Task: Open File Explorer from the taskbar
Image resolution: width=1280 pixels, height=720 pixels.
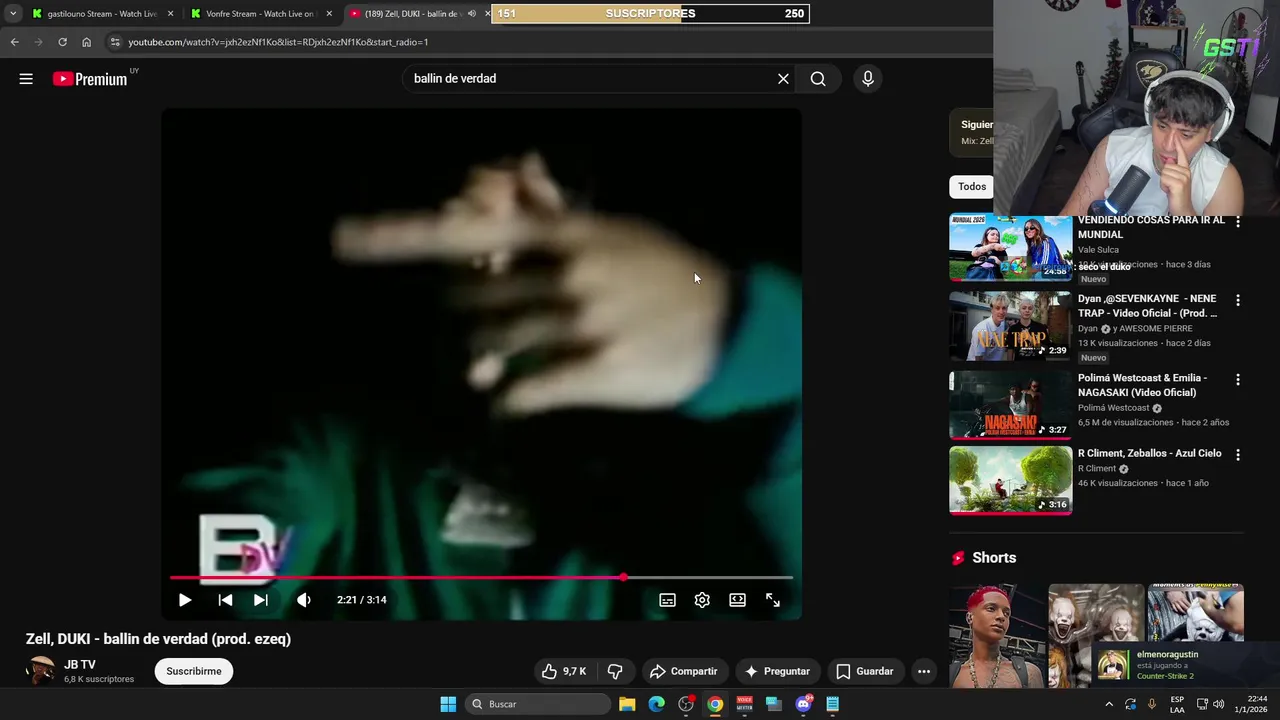Action: click(x=627, y=704)
